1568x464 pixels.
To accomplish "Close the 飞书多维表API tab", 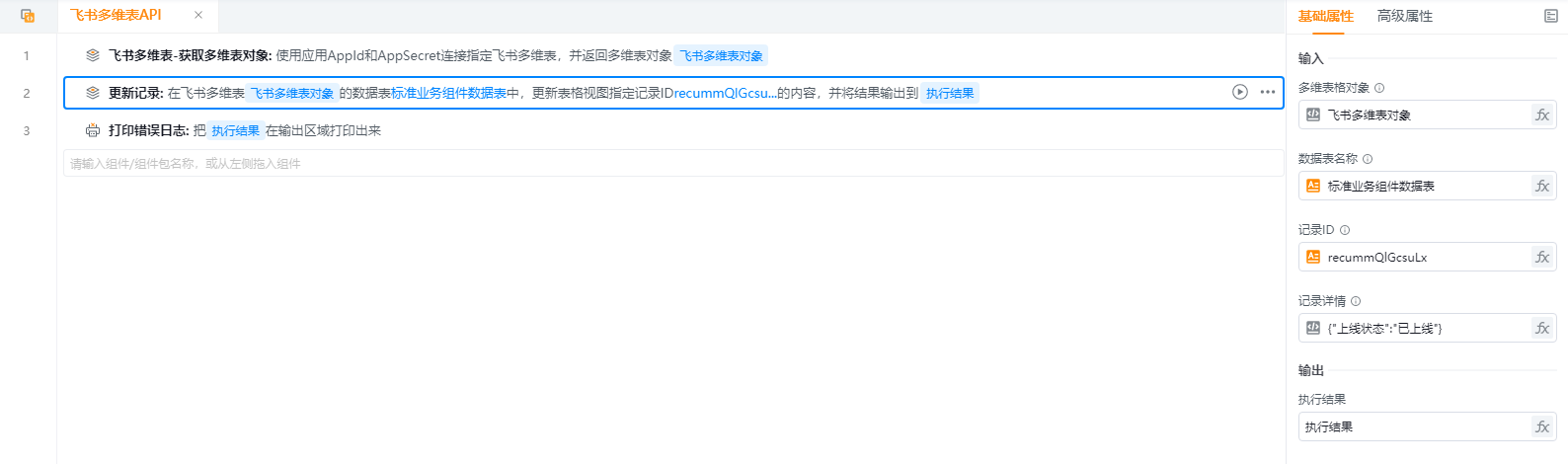I will [198, 15].
